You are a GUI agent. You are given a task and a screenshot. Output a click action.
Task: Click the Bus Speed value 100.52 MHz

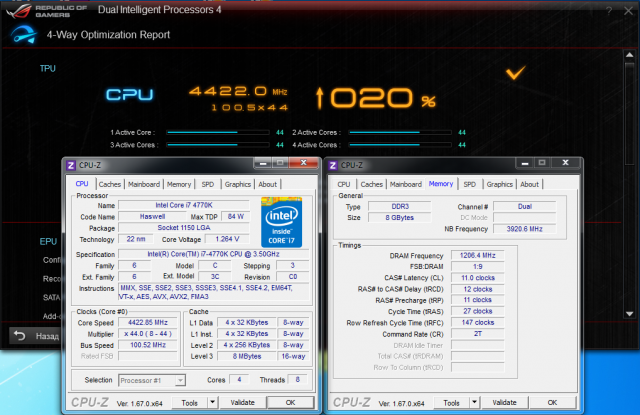pos(148,345)
